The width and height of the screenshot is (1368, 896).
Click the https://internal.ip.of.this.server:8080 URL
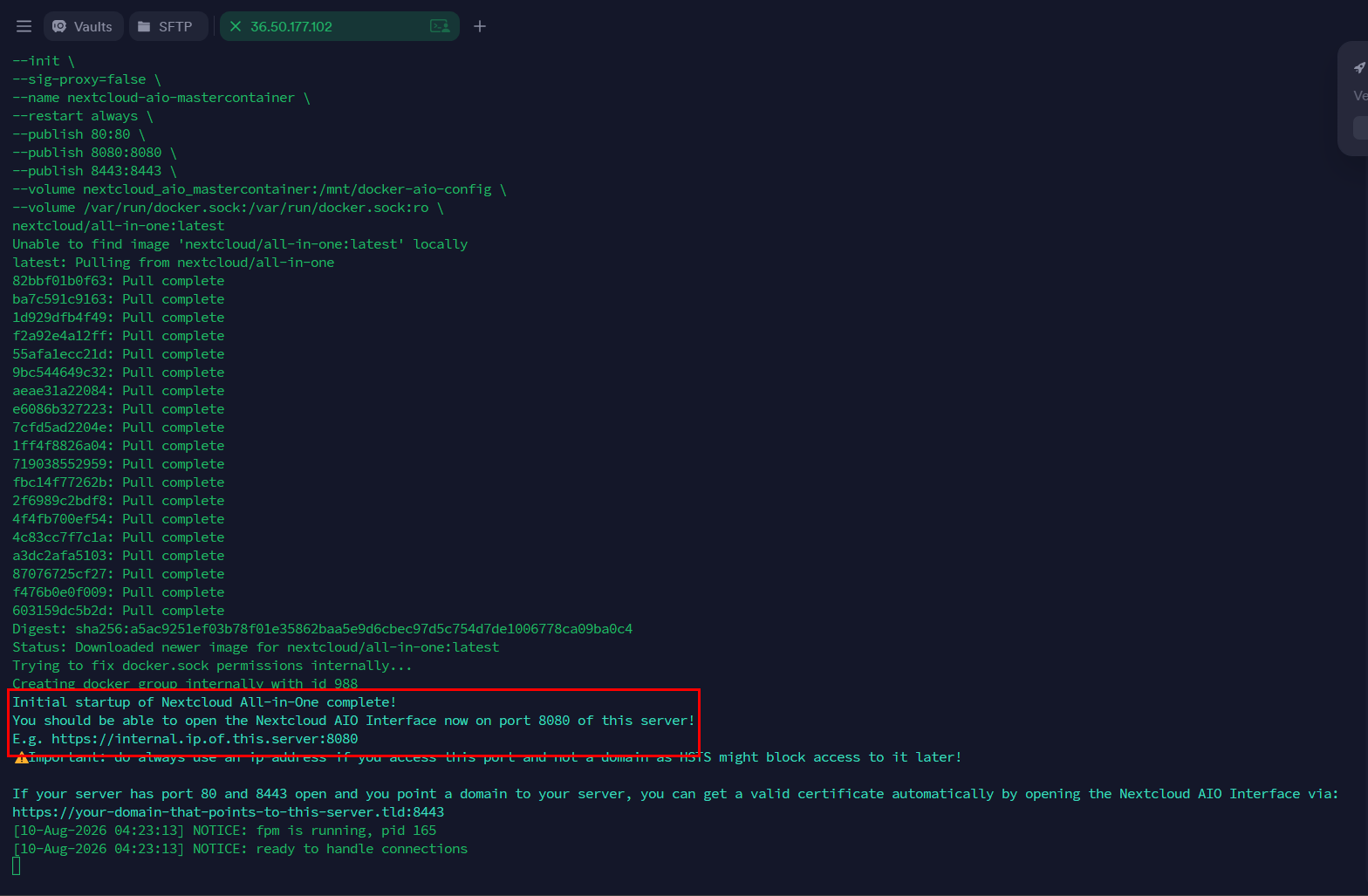pos(204,739)
